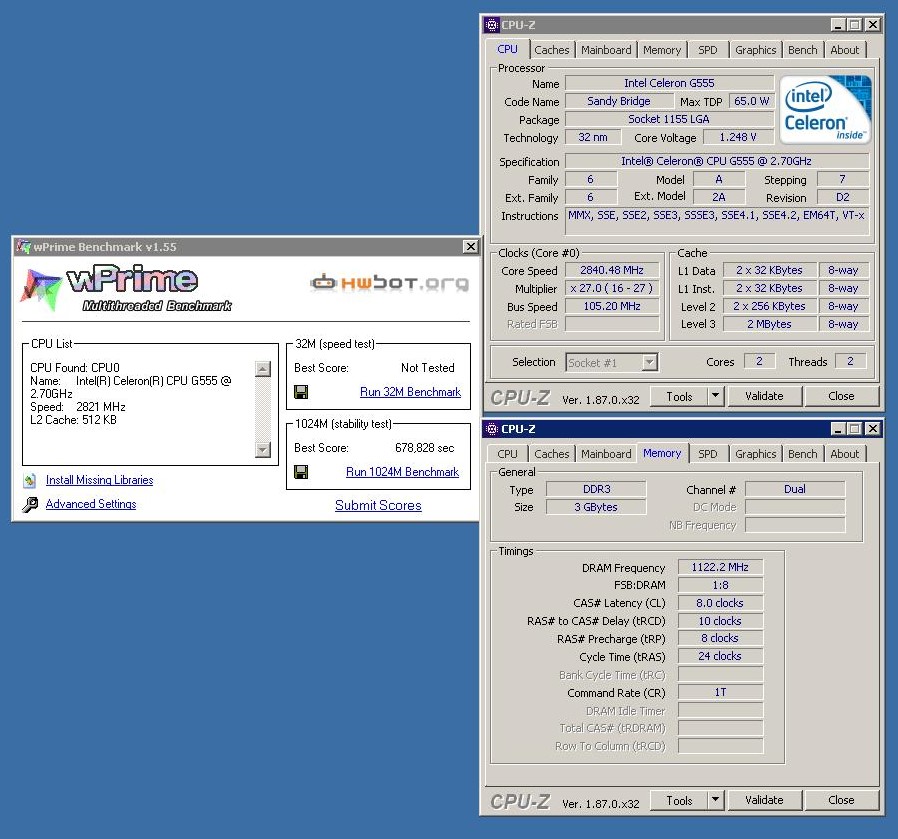
Task: Click the Multiplier value x 27.0
Action: (x=612, y=288)
